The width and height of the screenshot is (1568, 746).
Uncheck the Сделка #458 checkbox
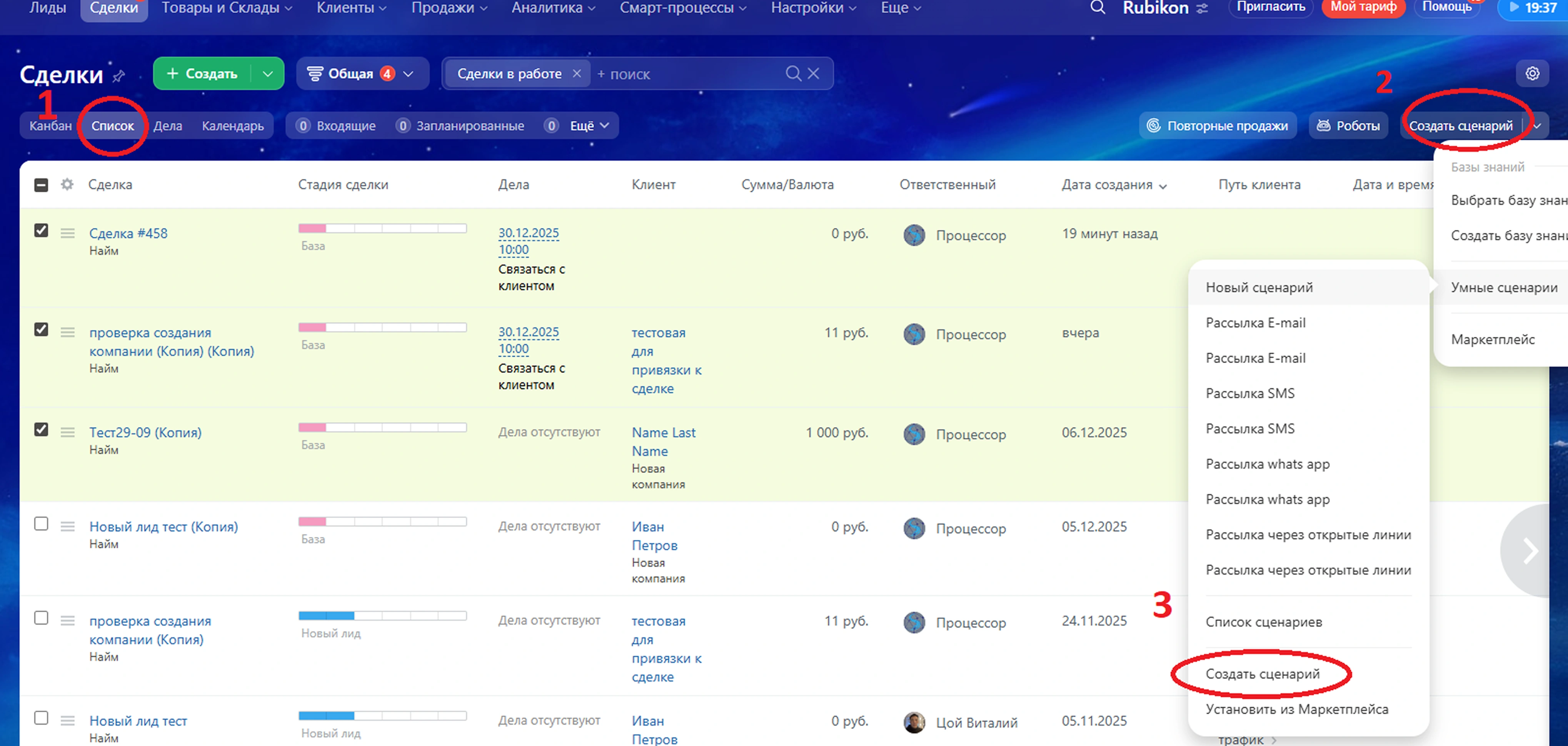41,231
